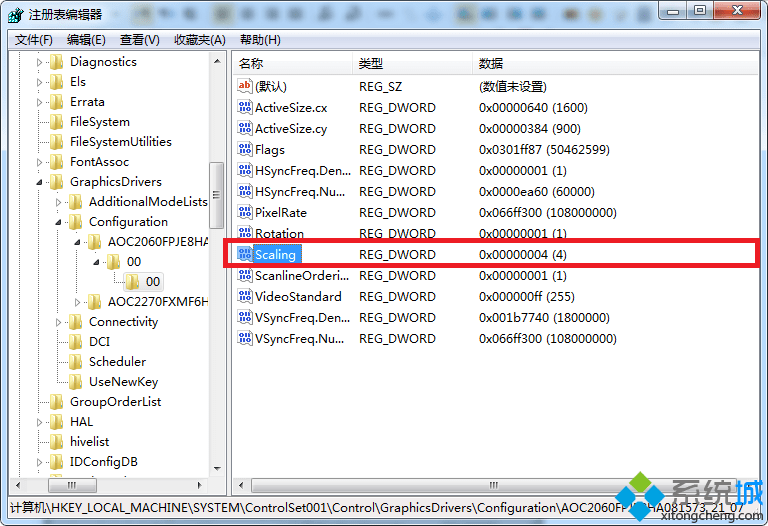Click data 0x000000ff (255)

527,296
